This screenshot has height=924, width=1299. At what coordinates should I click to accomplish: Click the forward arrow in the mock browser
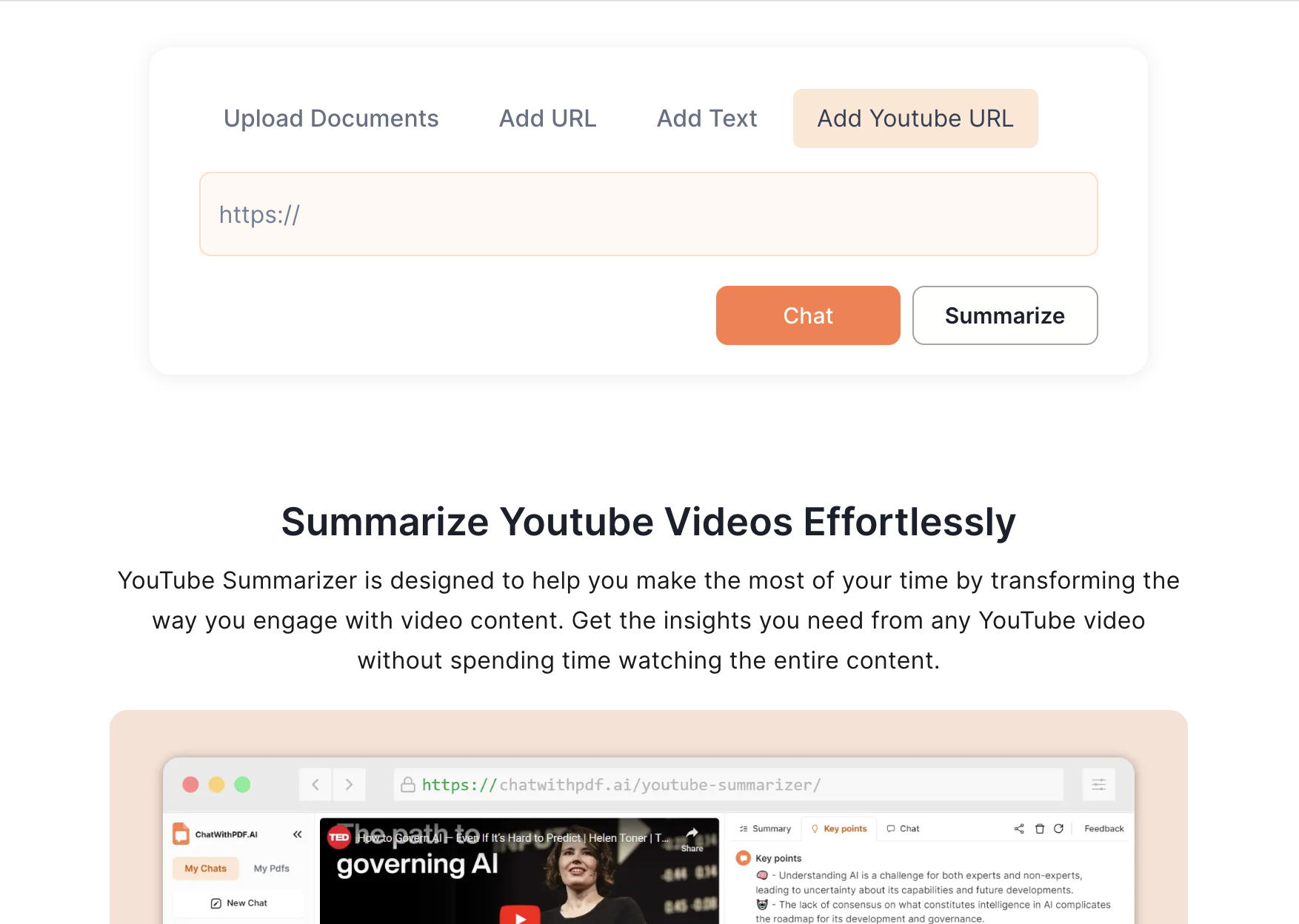pyautogui.click(x=349, y=785)
